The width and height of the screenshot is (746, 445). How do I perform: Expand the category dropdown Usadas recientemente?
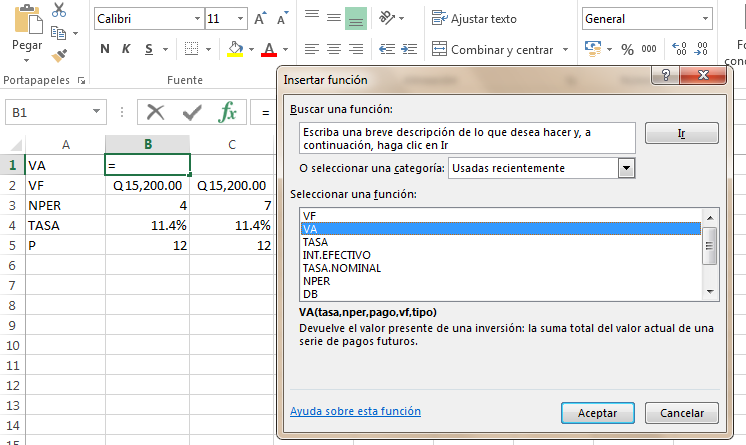click(x=627, y=168)
